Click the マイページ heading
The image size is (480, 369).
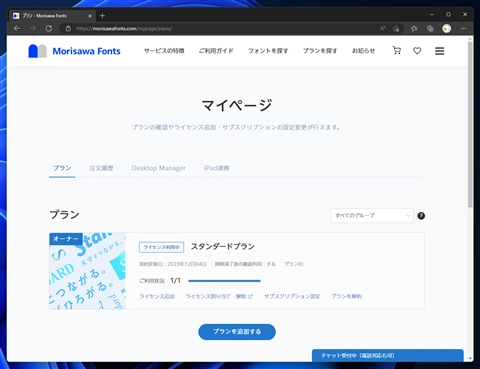(x=237, y=105)
